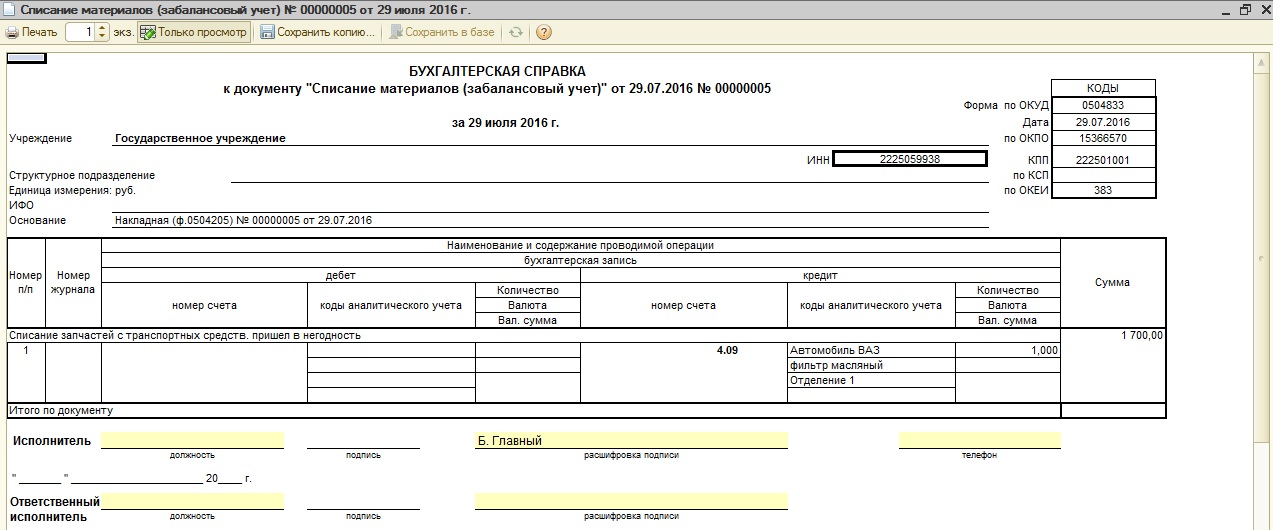This screenshot has height=530, width=1273.
Task: Click the copies count input field
Action: tap(81, 32)
